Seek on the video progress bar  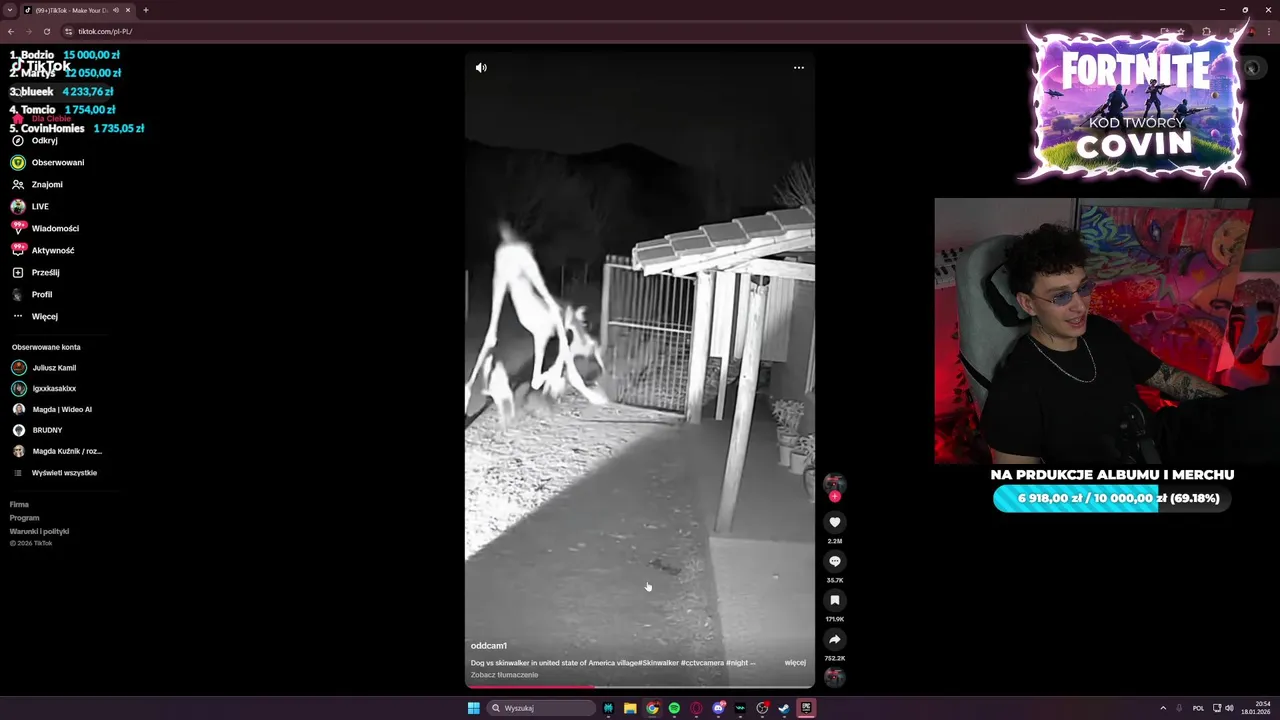(x=640, y=687)
